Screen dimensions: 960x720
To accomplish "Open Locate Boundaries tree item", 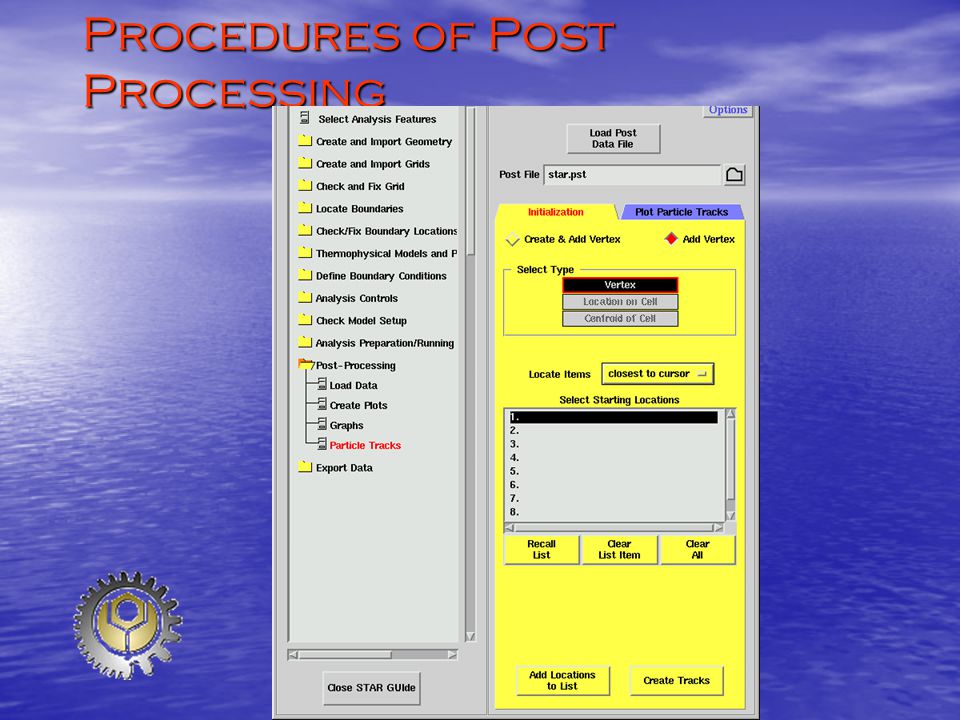I will click(359, 209).
